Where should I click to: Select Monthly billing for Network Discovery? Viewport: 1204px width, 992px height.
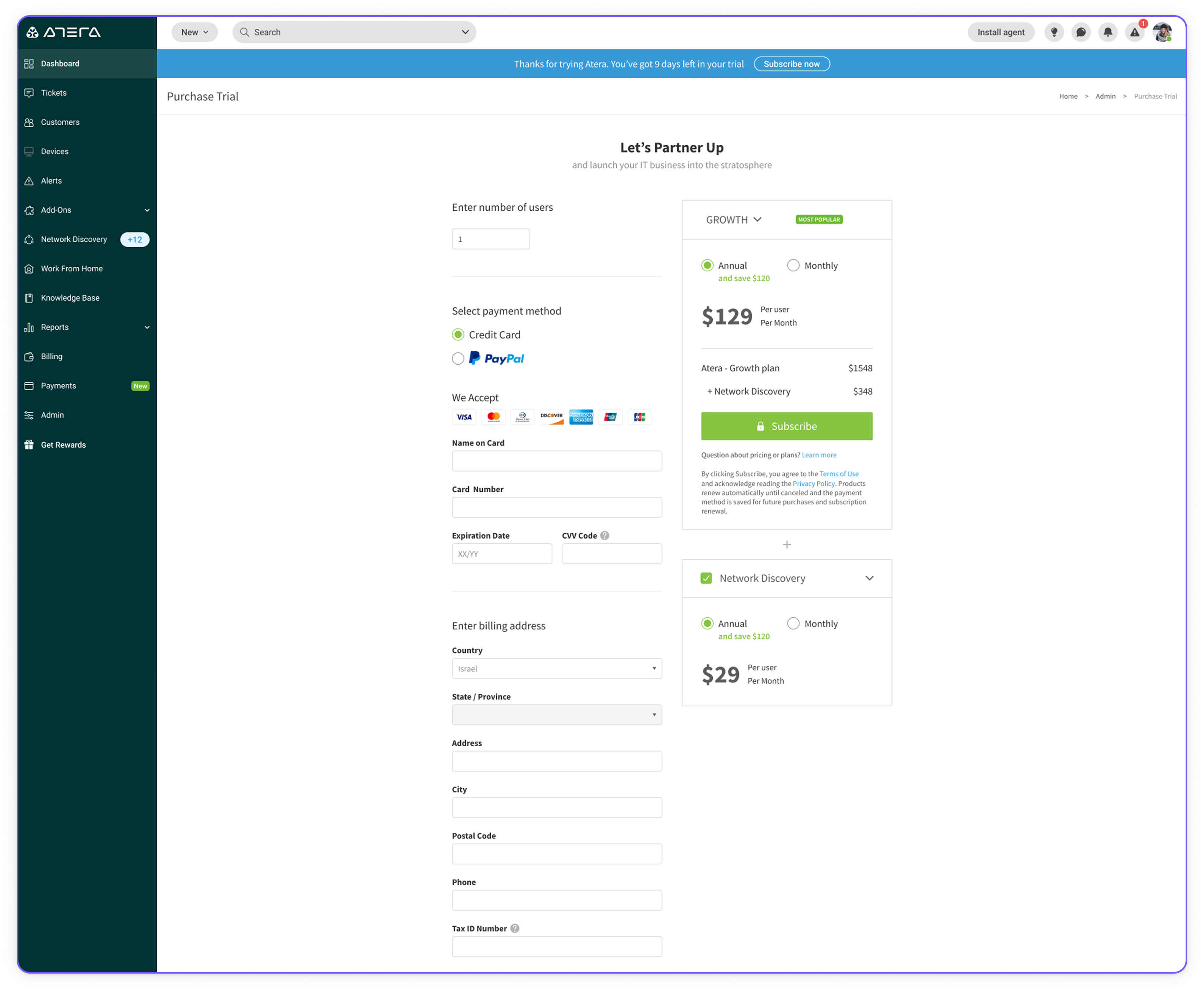click(x=793, y=623)
